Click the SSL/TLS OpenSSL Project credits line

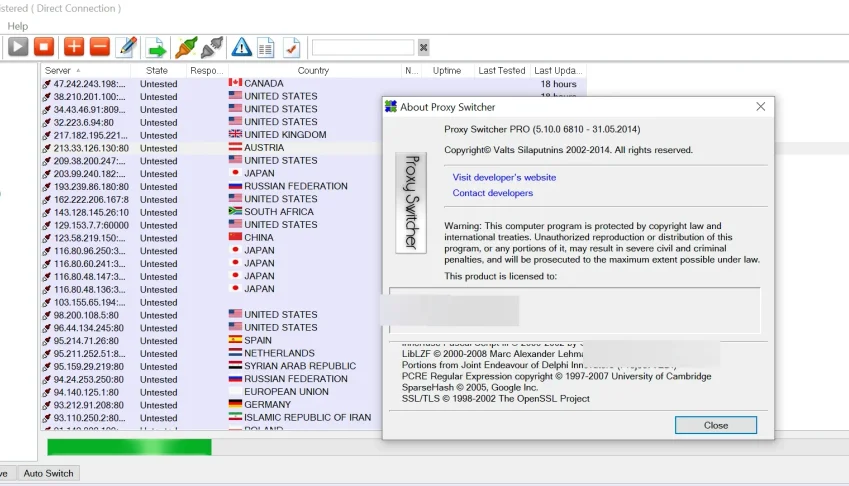coord(495,399)
